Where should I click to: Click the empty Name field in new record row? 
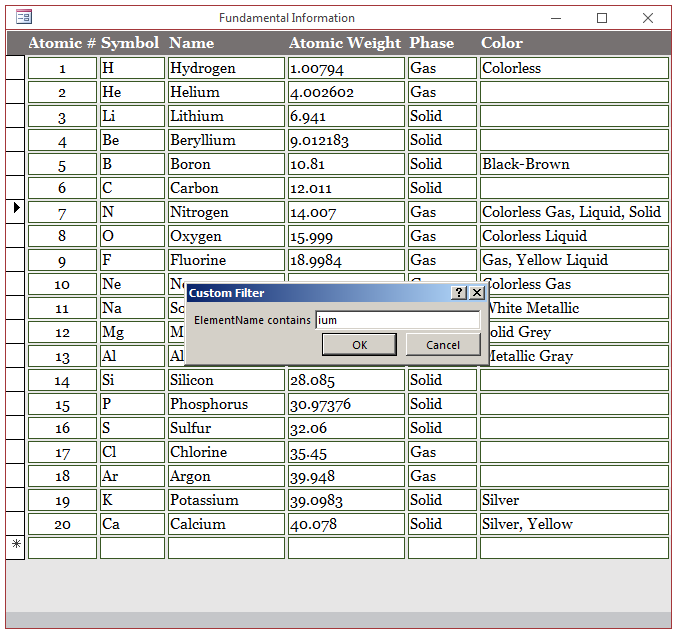226,548
